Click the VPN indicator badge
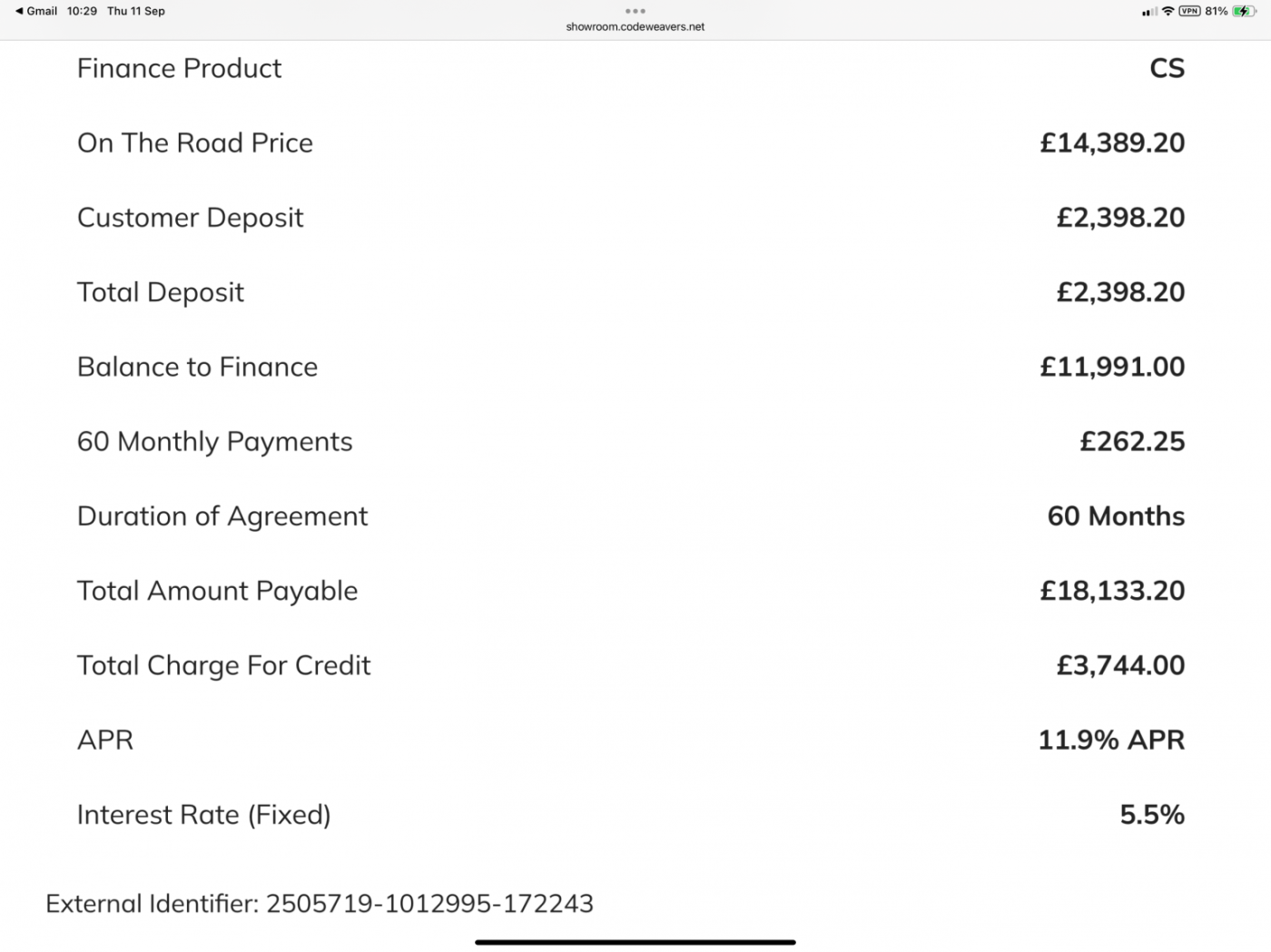The image size is (1271, 952). pos(1189,11)
